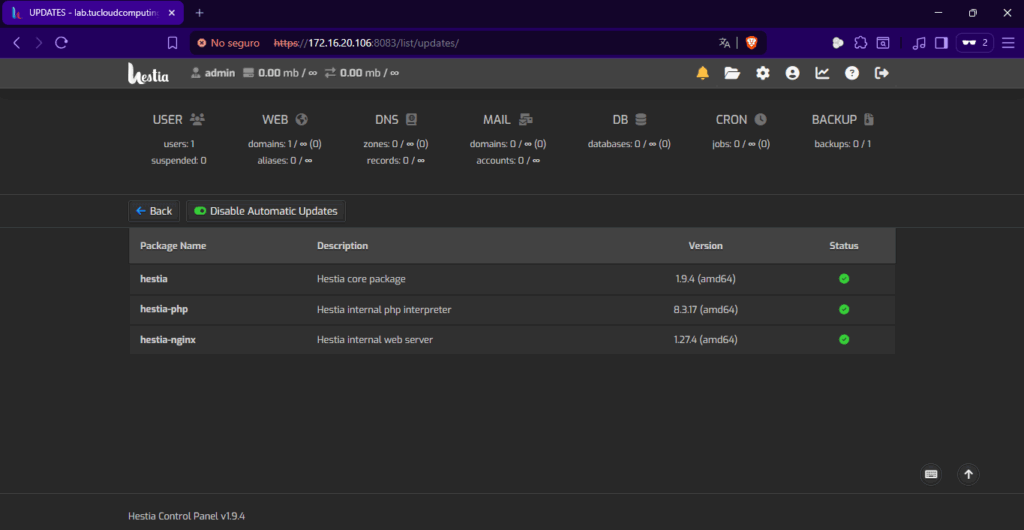Open the help question mark icon

coord(852,73)
